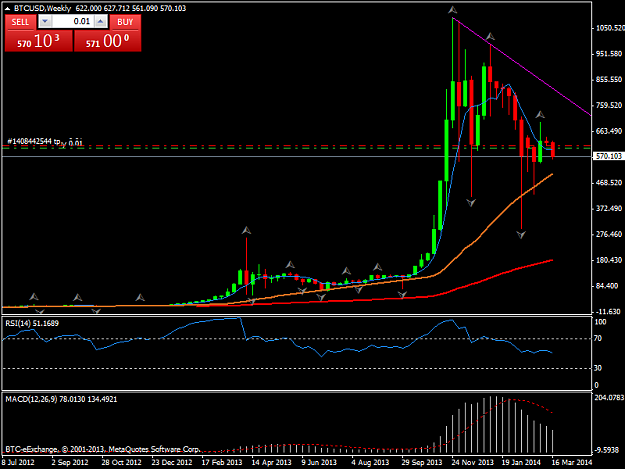Screen dimensions: 625x469
Task: Click the 9 Jun 2013 date label
Action: coord(319,462)
